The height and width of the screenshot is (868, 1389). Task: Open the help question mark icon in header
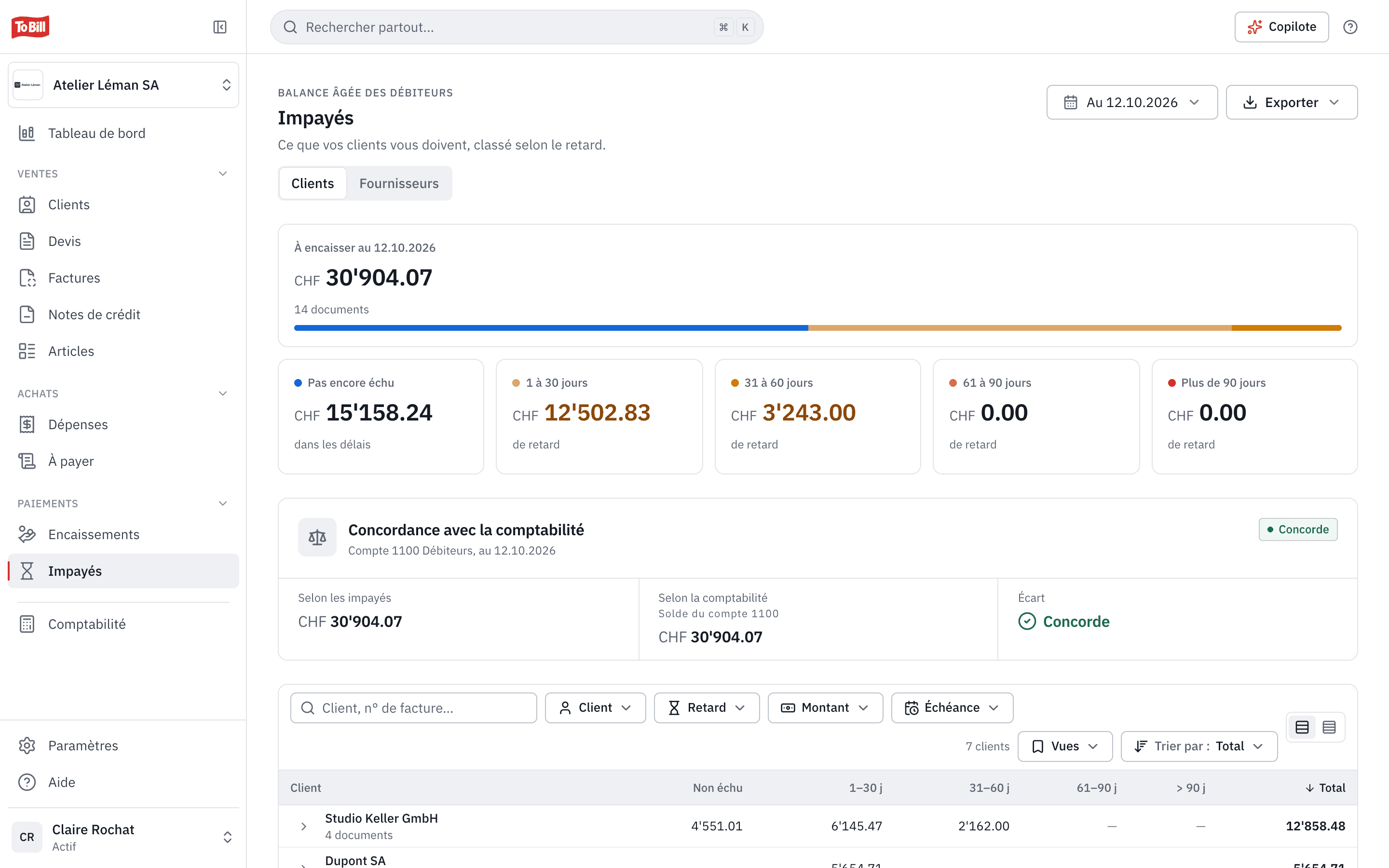(x=1350, y=27)
